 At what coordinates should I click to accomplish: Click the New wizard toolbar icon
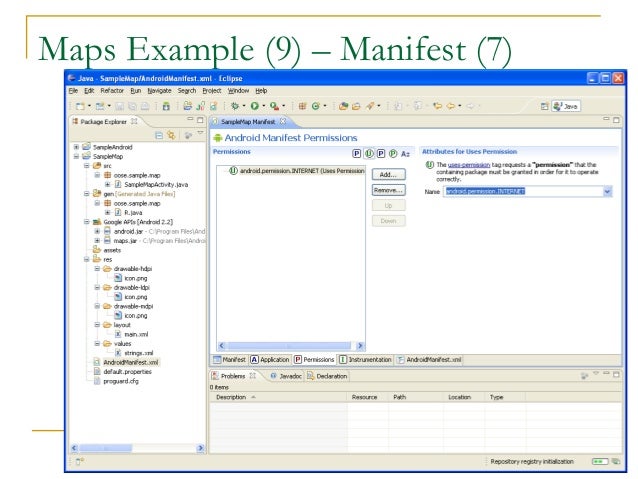(x=80, y=106)
